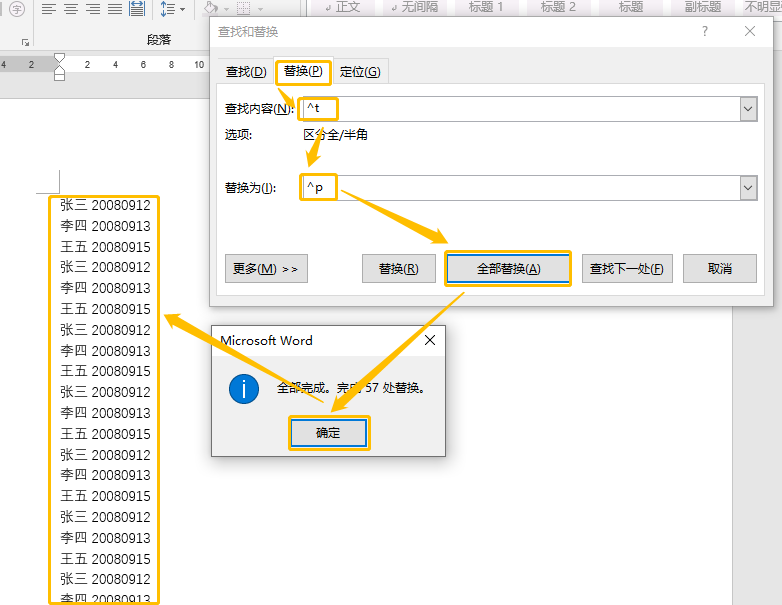Switch to the 查找(D) tab
The width and height of the screenshot is (782, 605).
(246, 72)
